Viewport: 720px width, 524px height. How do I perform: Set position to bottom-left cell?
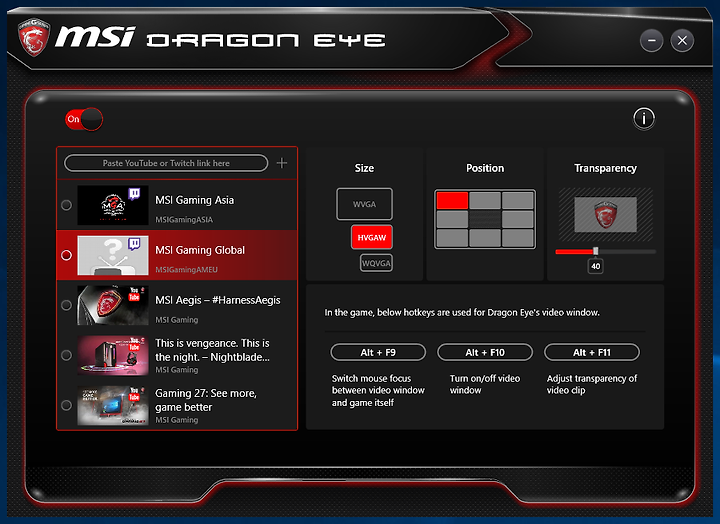[x=452, y=238]
